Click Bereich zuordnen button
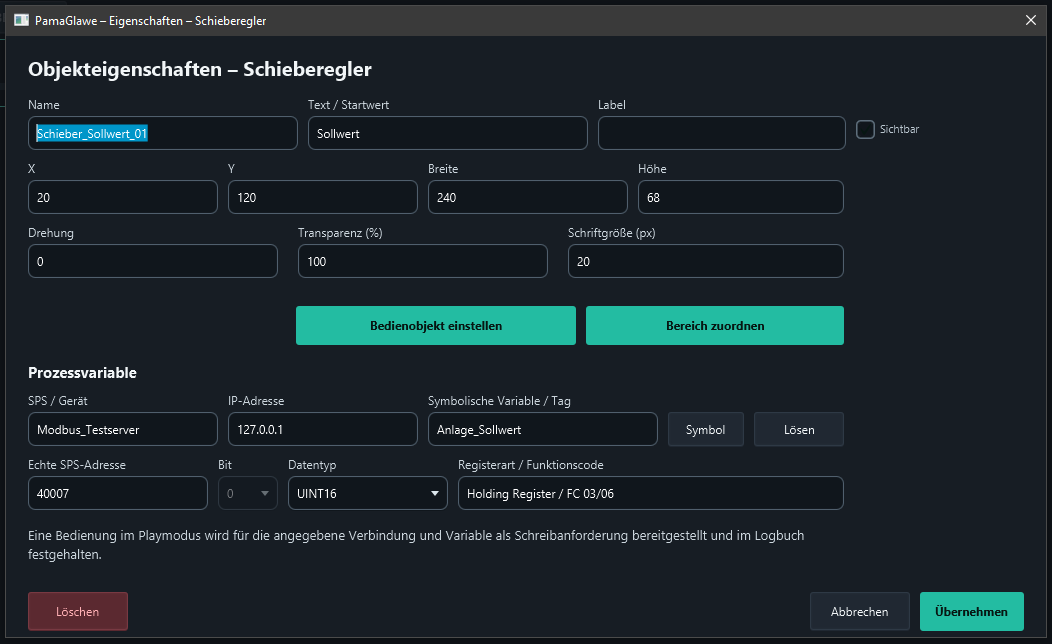1052x644 pixels. point(715,325)
